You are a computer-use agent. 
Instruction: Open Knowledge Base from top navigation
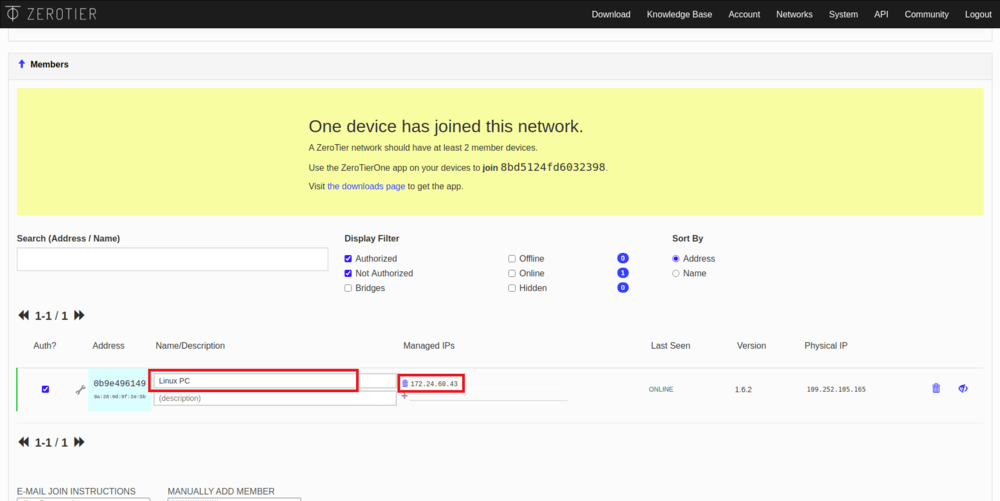tap(679, 14)
